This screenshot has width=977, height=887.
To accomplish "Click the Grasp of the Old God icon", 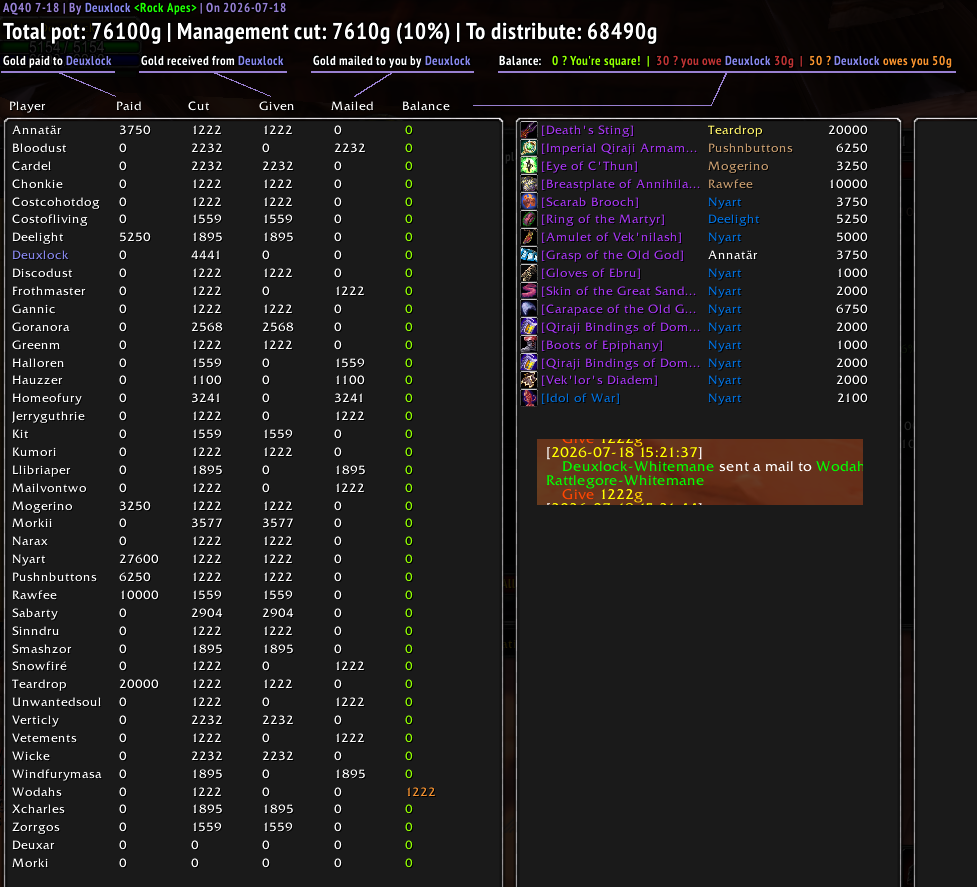I will coord(528,255).
